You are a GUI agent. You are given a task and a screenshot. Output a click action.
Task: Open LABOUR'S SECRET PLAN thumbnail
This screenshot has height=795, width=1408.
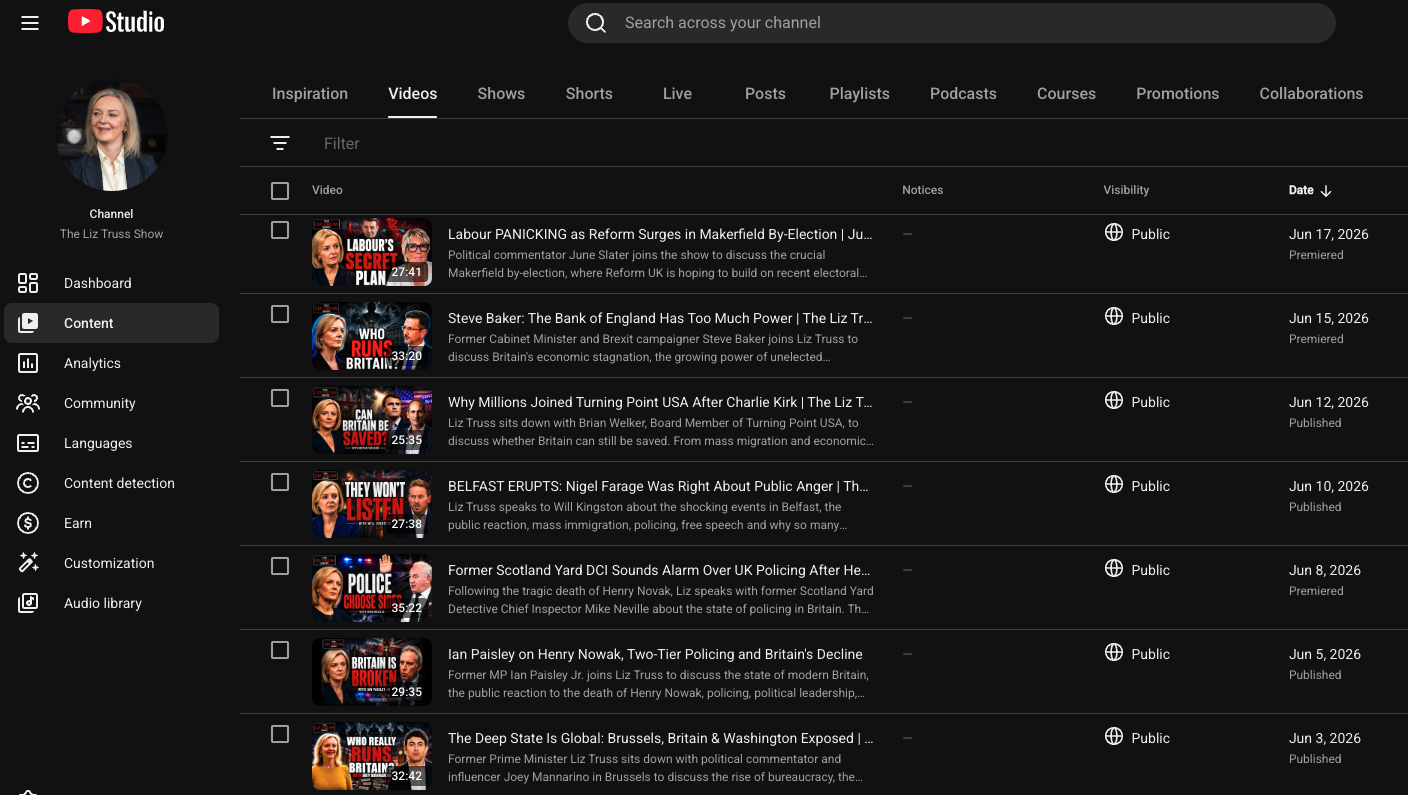[372, 253]
